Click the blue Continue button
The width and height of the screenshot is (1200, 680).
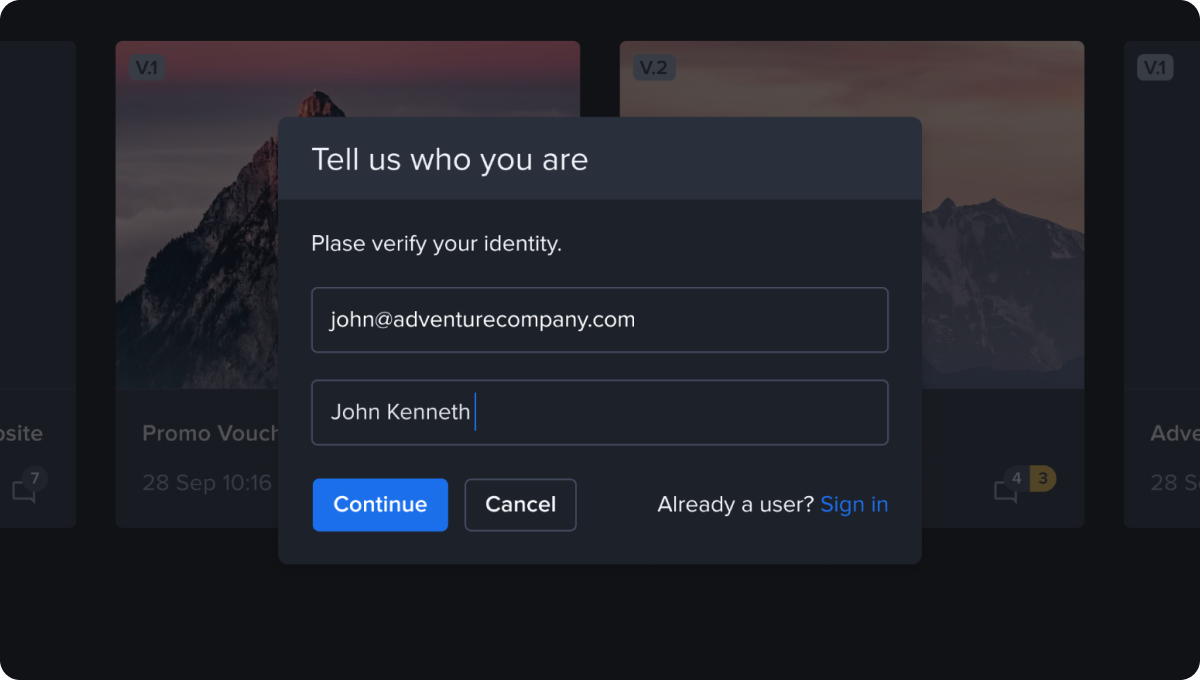coord(380,505)
